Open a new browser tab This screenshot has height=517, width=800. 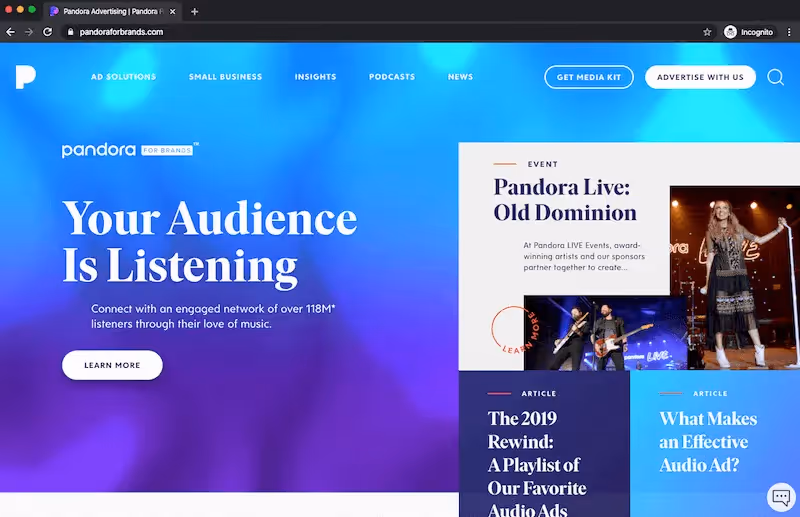click(194, 11)
